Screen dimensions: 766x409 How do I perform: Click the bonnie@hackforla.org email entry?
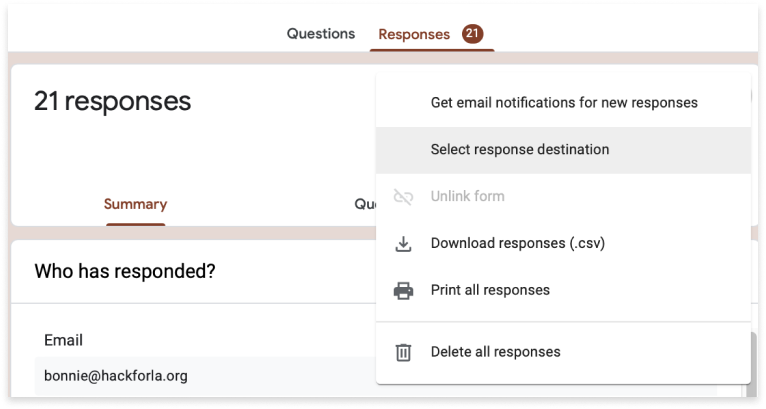[116, 376]
